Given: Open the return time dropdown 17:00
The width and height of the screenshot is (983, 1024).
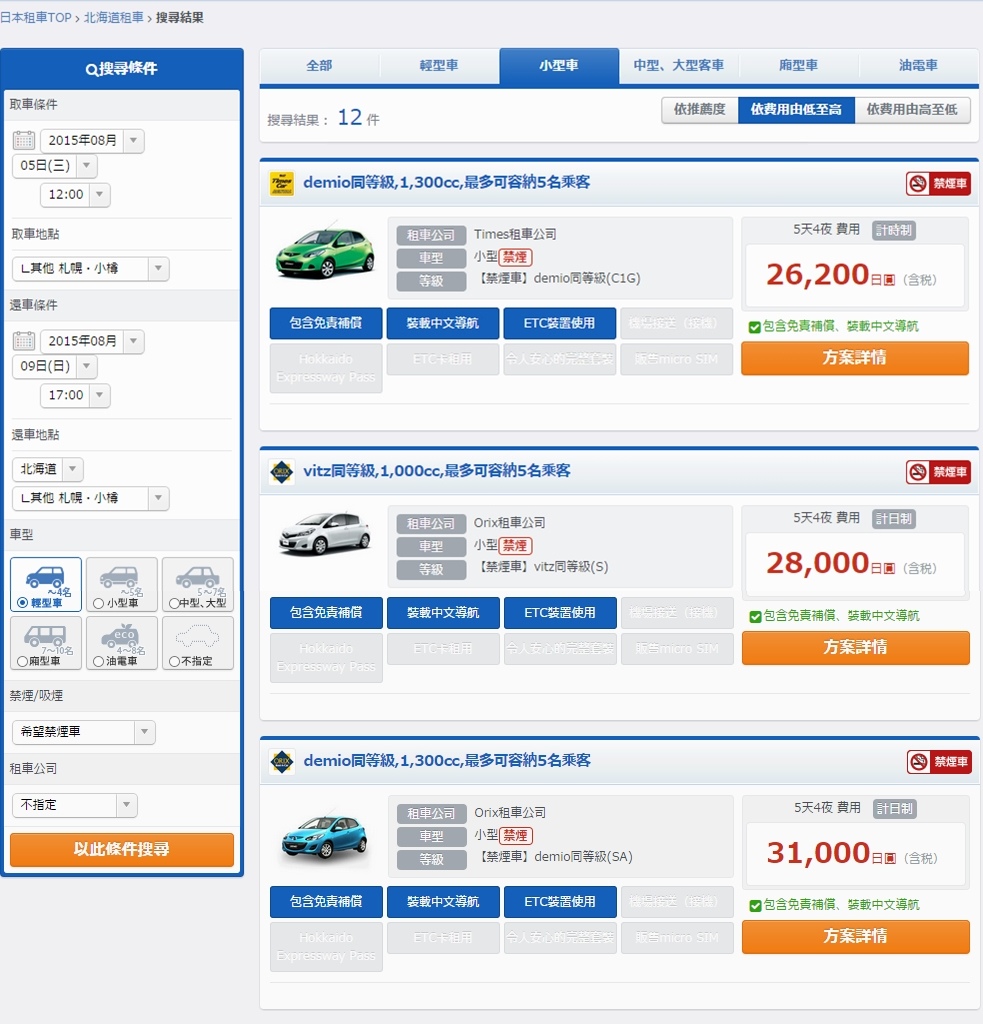Looking at the screenshot, I should tap(75, 395).
